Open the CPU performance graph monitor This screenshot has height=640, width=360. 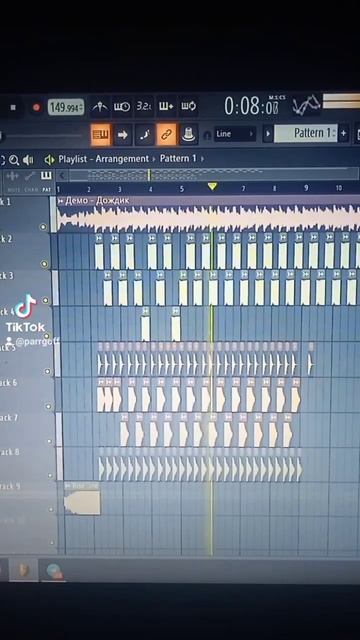pos(306,105)
